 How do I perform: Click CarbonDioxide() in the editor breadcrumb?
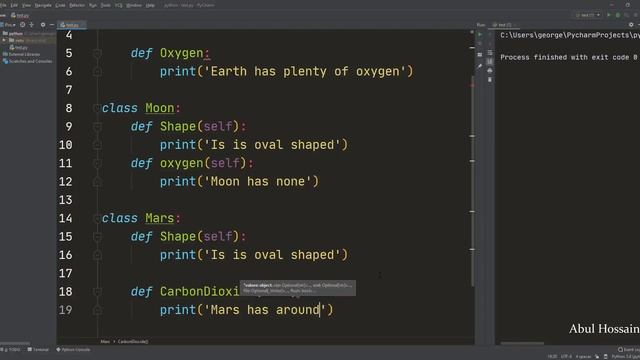[133, 342]
